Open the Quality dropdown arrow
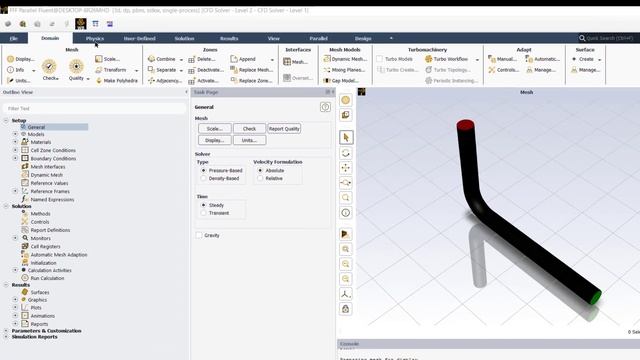Viewport: 640px width, 360px height. pyautogui.click(x=88, y=79)
